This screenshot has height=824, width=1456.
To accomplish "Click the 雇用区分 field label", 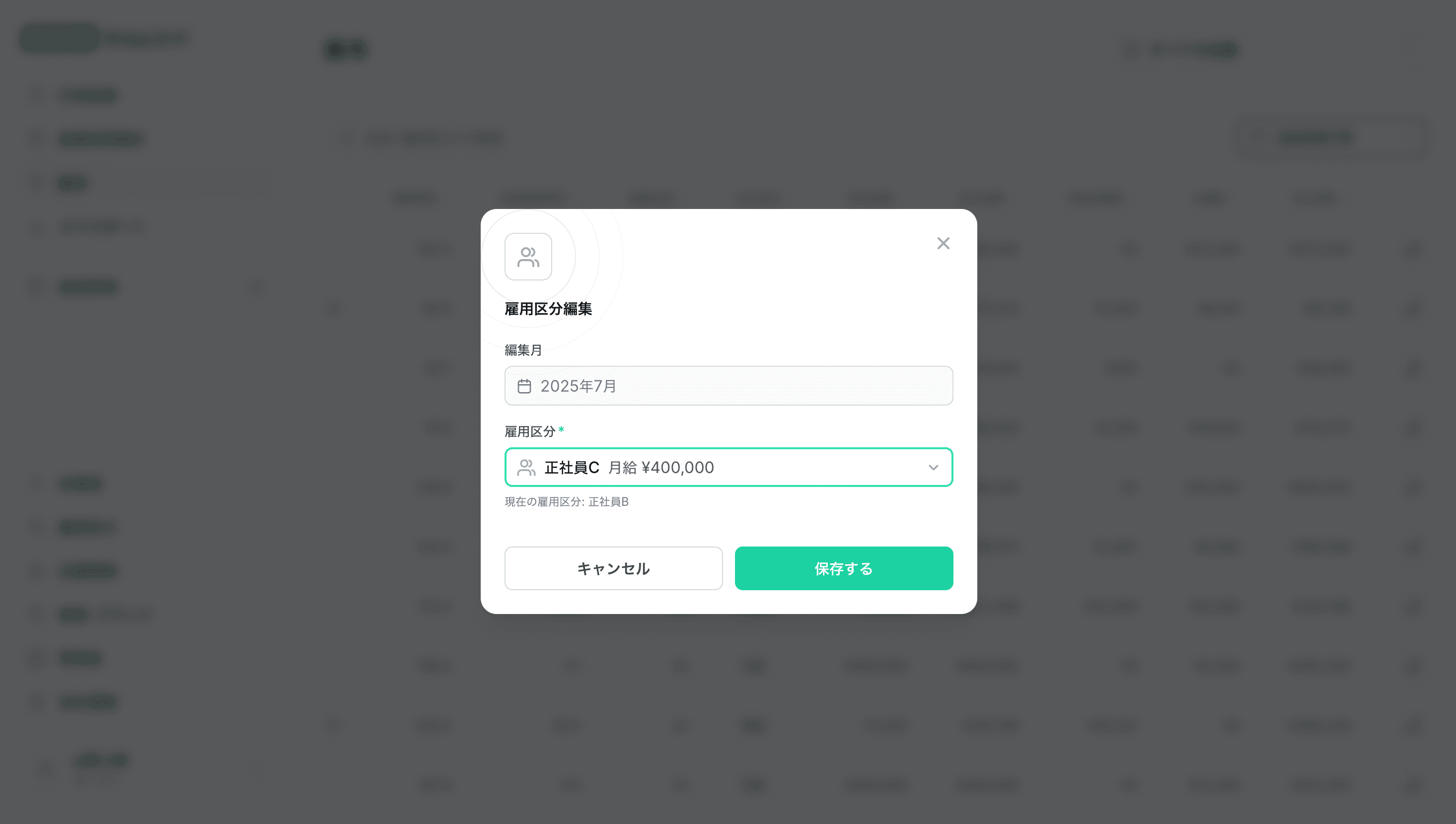I will (530, 431).
